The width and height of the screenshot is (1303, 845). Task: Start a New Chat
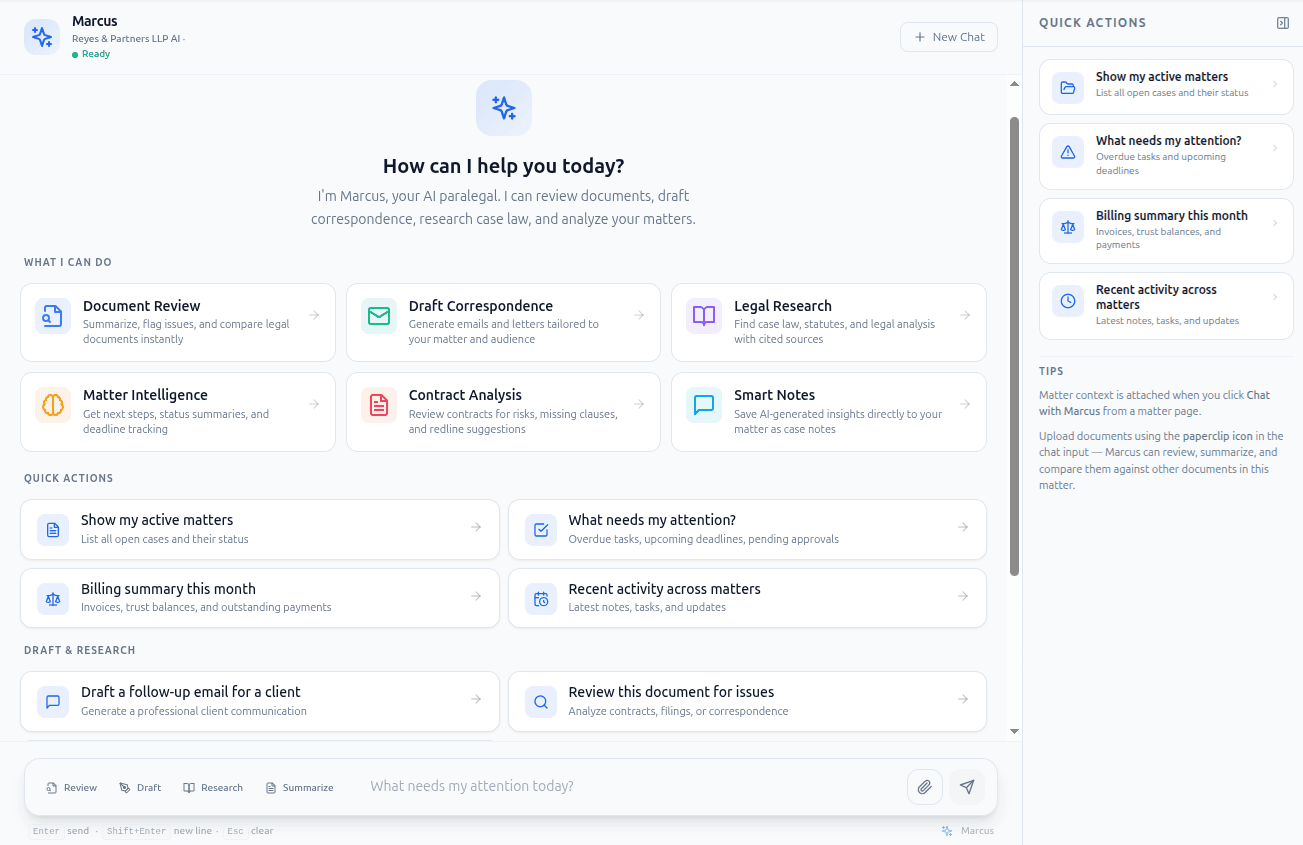(x=949, y=37)
